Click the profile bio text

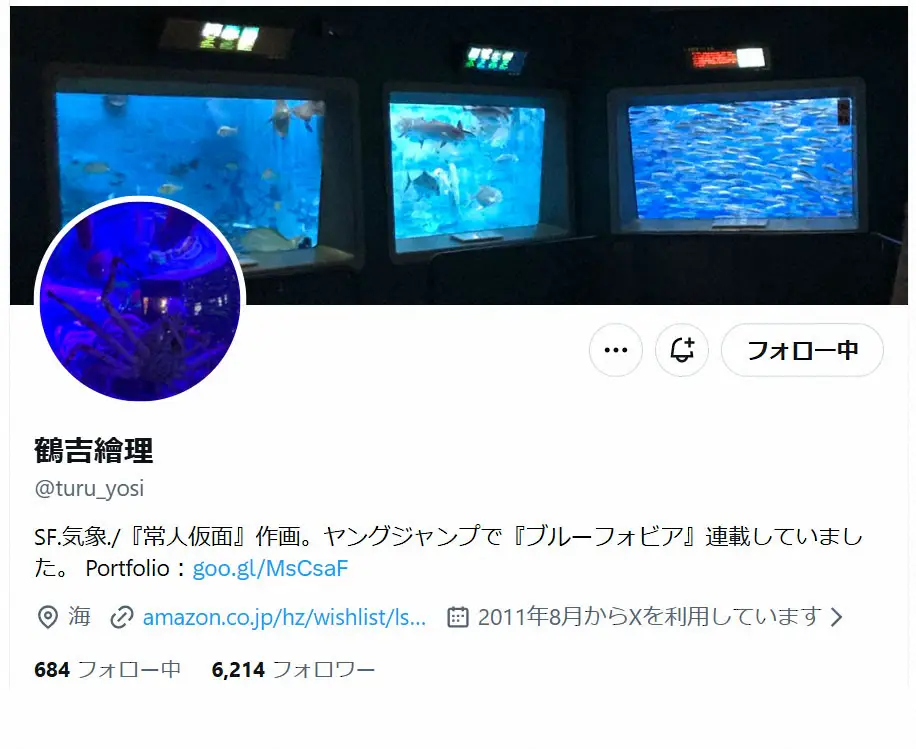[448, 552]
